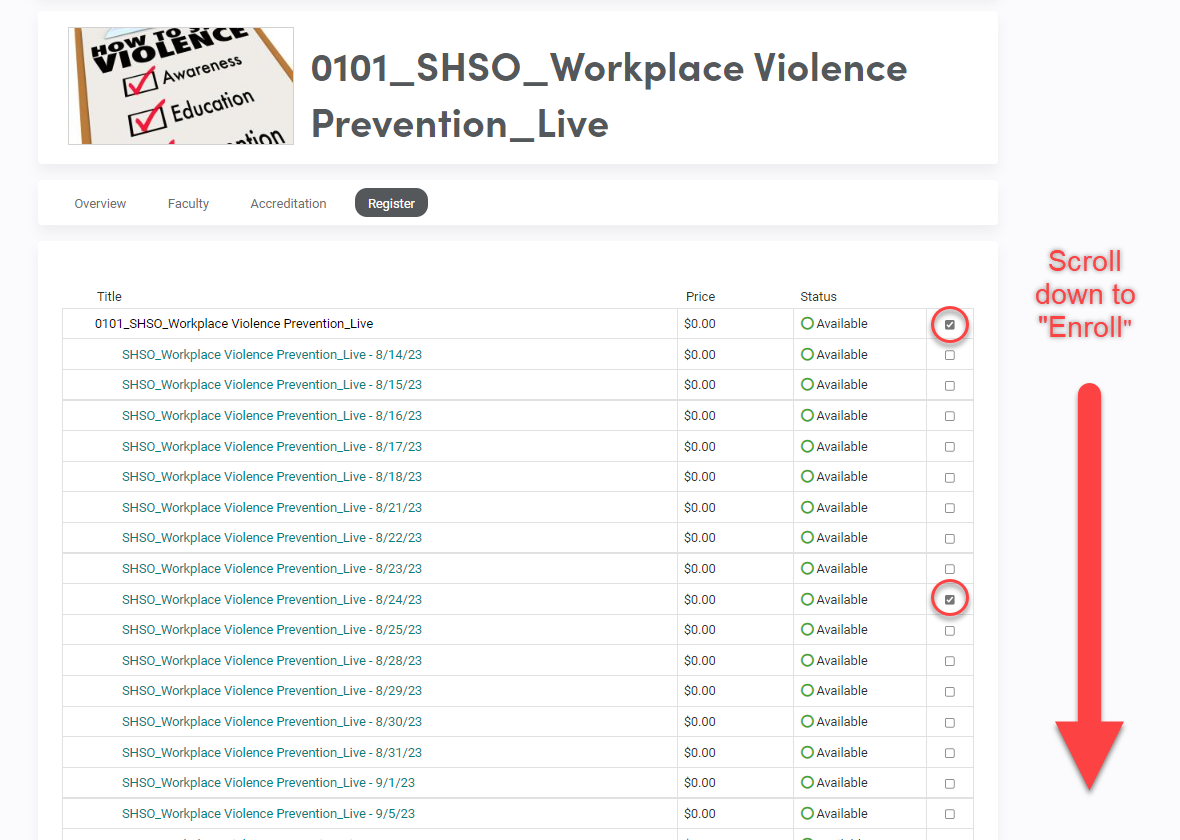Viewport: 1180px width, 840px height.
Task: Click the Title column header
Action: click(109, 296)
